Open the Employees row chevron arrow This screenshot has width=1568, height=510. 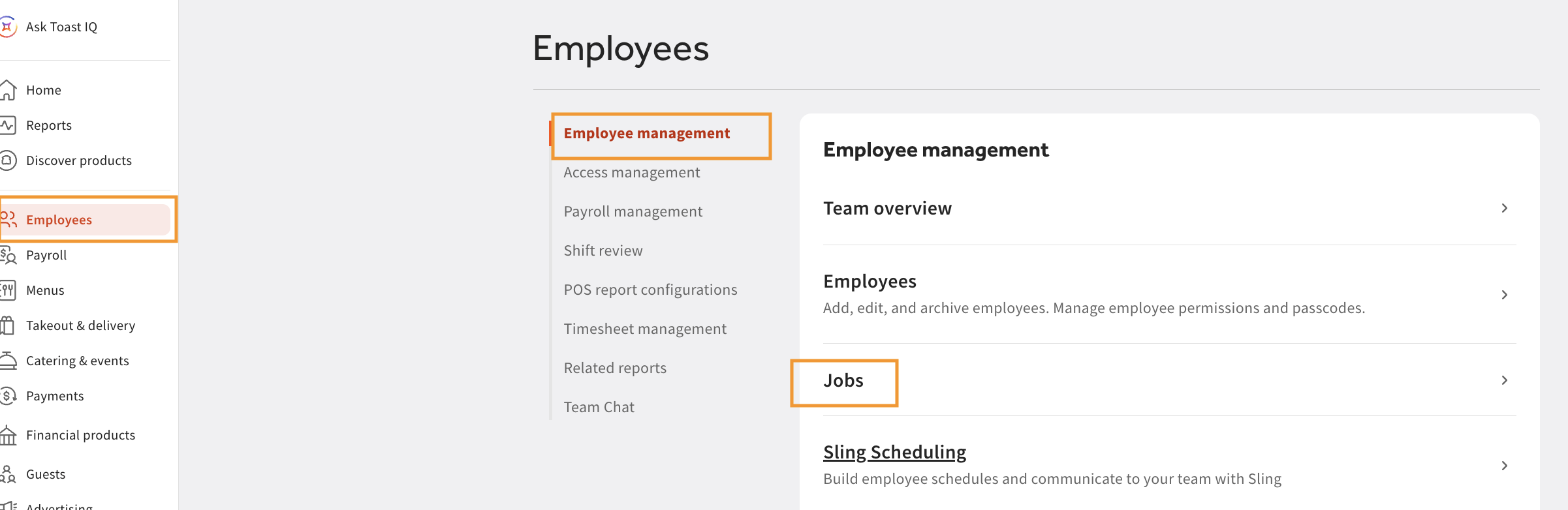click(x=1504, y=295)
